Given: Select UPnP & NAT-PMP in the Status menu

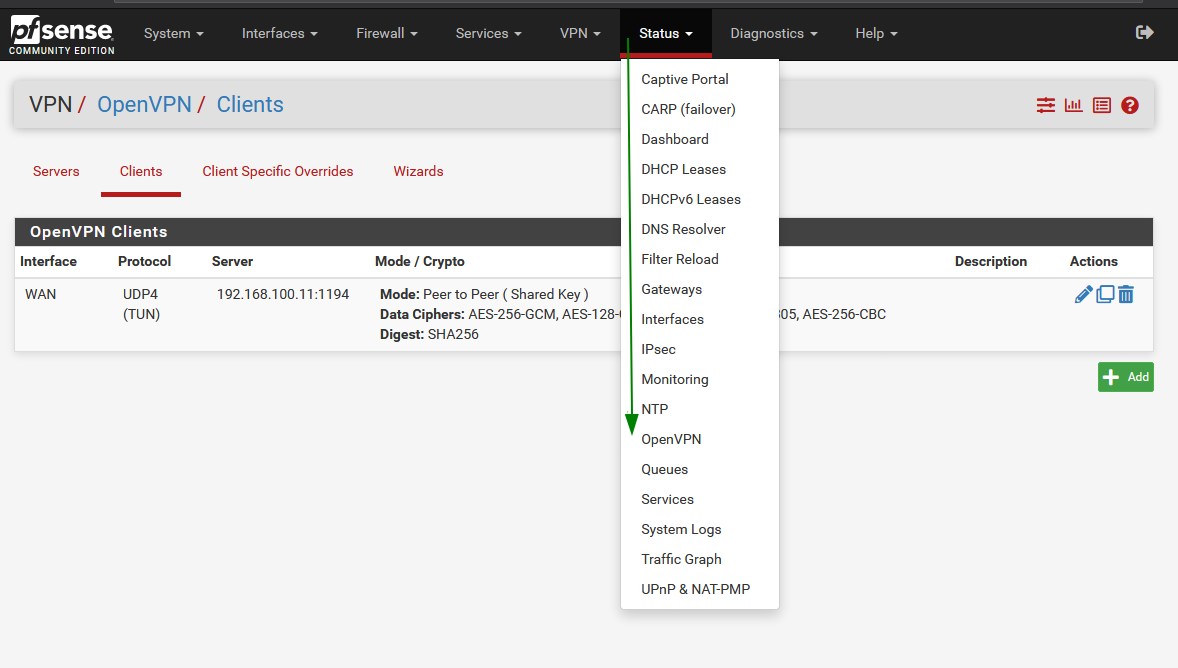Looking at the screenshot, I should click(699, 589).
